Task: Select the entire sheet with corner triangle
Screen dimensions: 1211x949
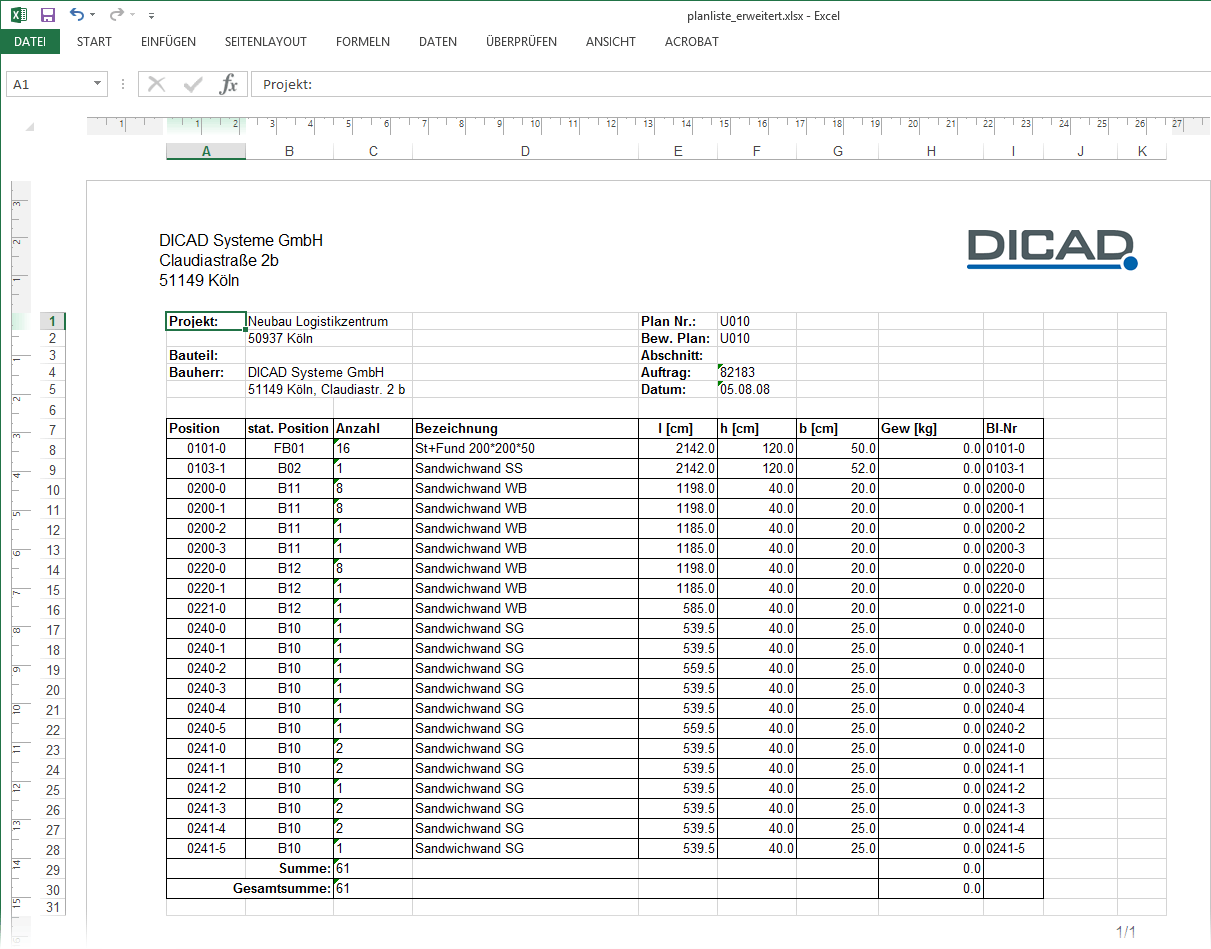Action: (29, 126)
